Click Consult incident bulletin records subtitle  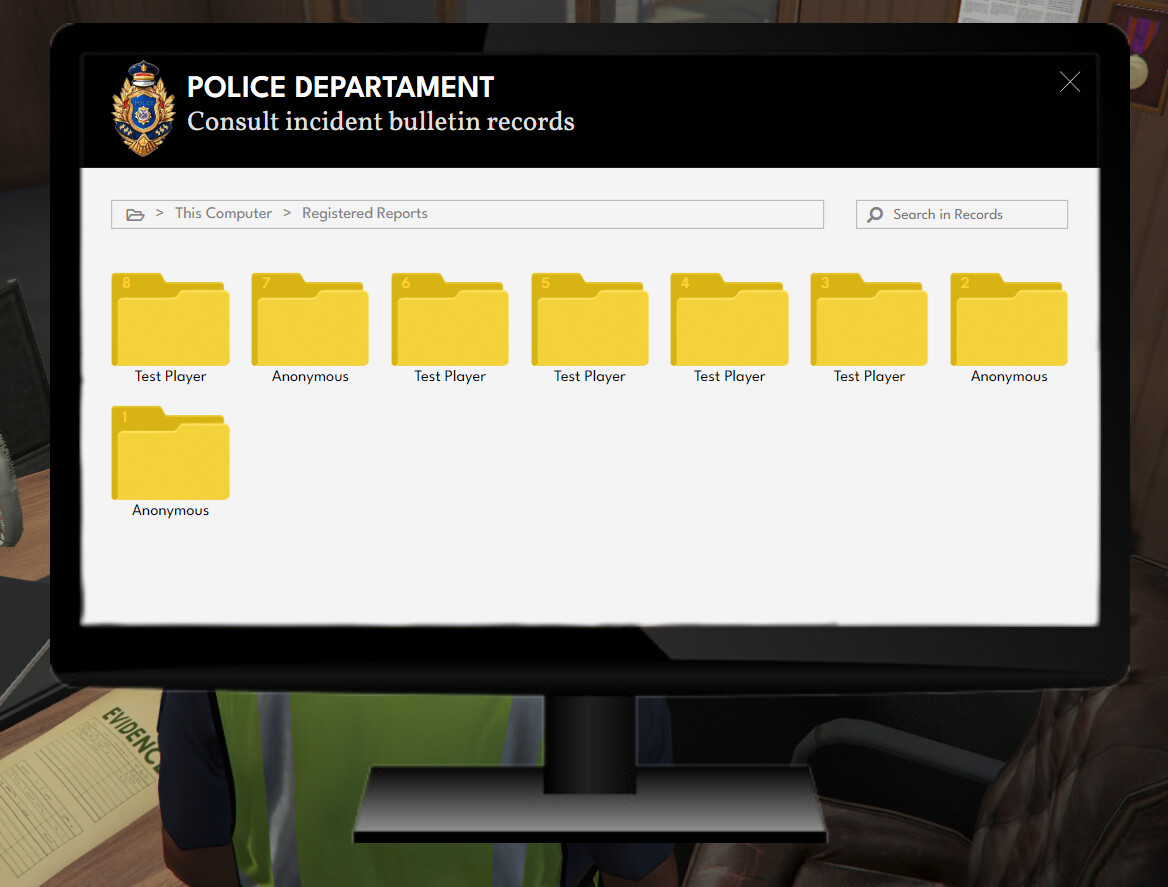(x=381, y=121)
